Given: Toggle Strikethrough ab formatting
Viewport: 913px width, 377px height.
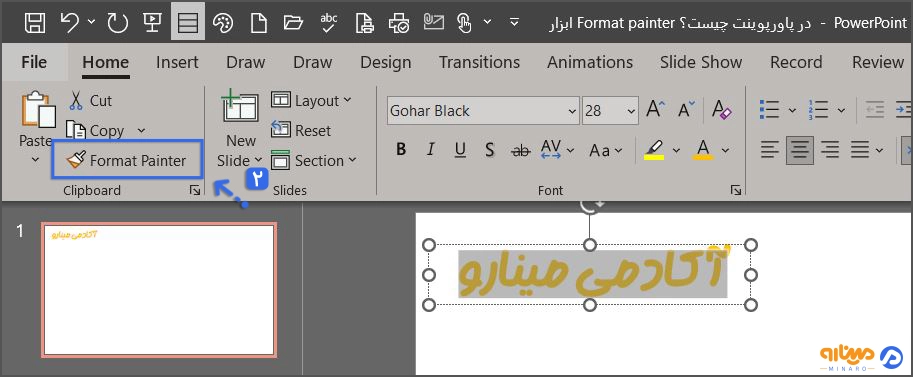Looking at the screenshot, I should [520, 151].
